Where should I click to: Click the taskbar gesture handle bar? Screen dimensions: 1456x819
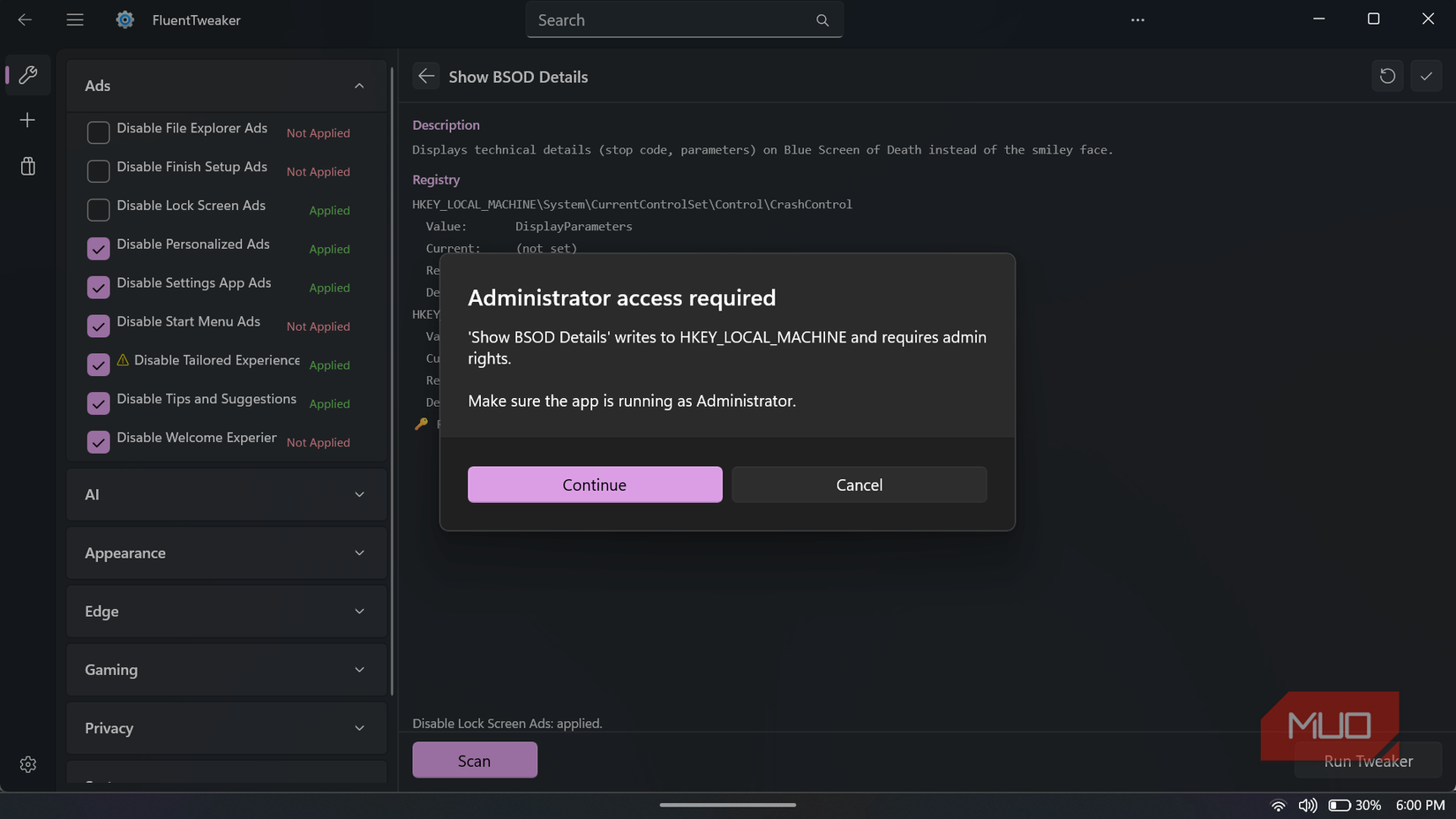[x=728, y=805]
